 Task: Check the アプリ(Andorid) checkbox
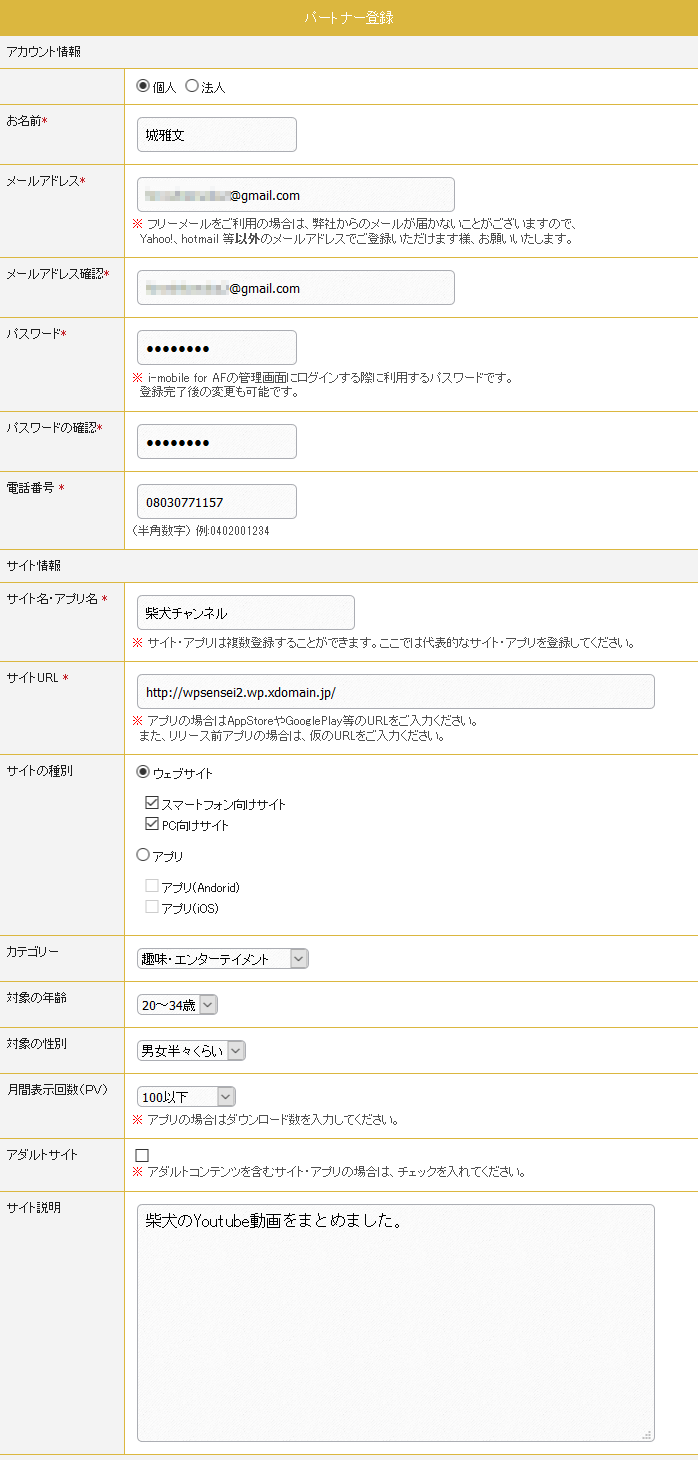pyautogui.click(x=152, y=886)
